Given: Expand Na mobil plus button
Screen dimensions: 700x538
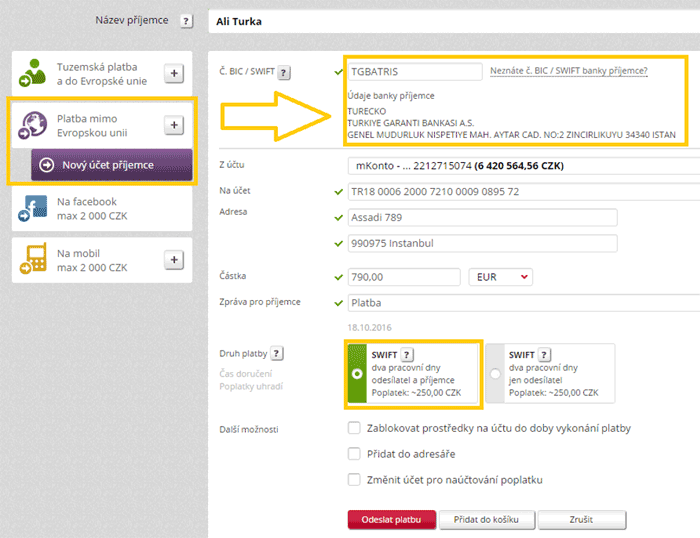Looking at the screenshot, I should (x=174, y=260).
